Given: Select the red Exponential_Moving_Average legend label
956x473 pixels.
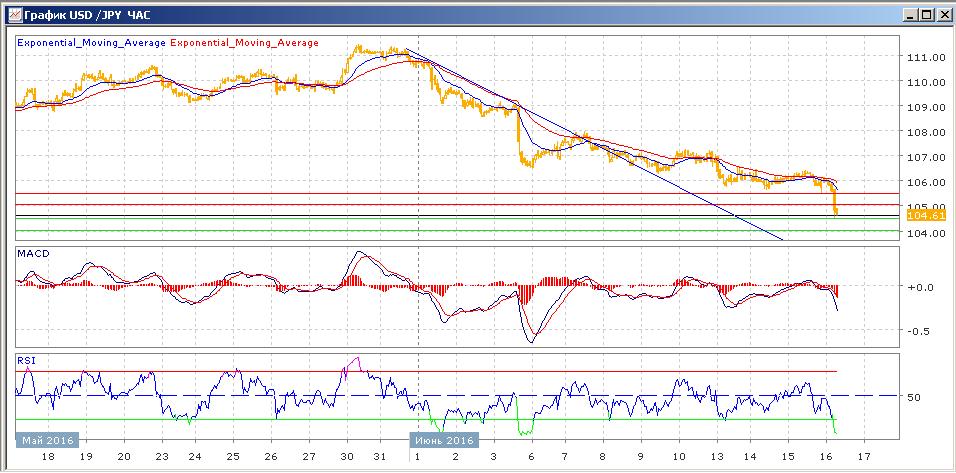Looking at the screenshot, I should [x=246, y=43].
